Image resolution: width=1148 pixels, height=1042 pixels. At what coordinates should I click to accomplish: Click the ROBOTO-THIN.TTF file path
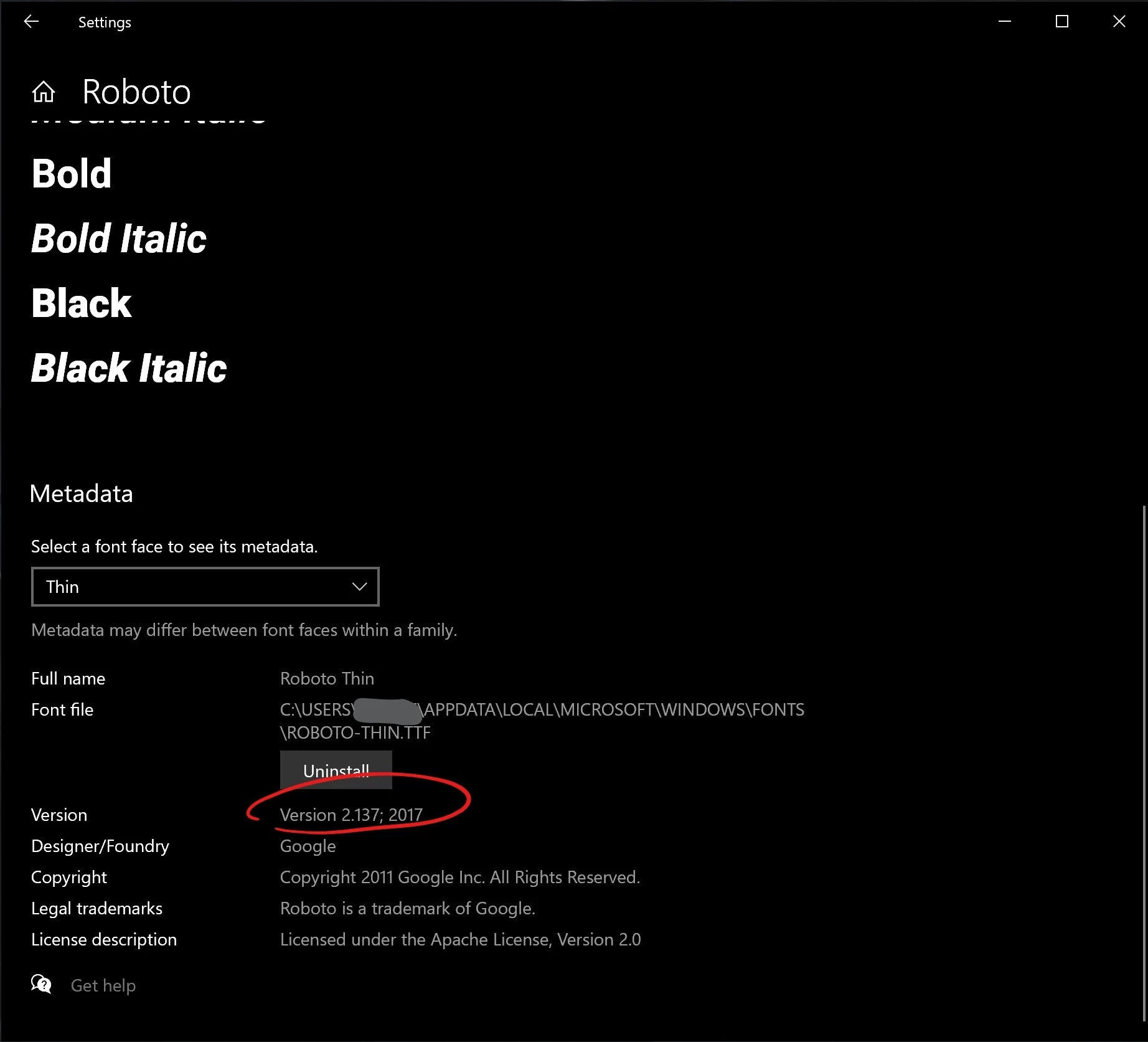(x=542, y=721)
